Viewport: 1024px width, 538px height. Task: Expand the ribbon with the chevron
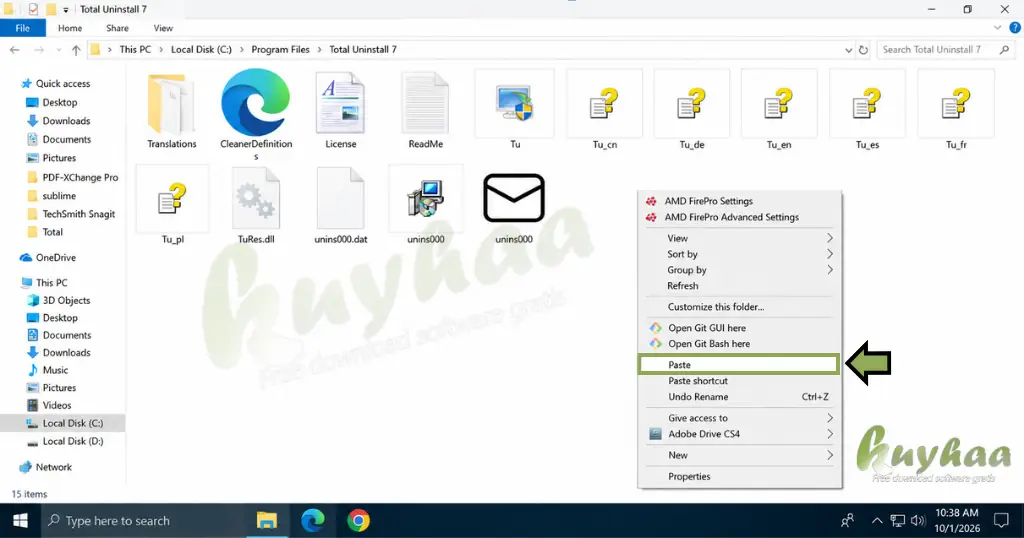(x=997, y=28)
